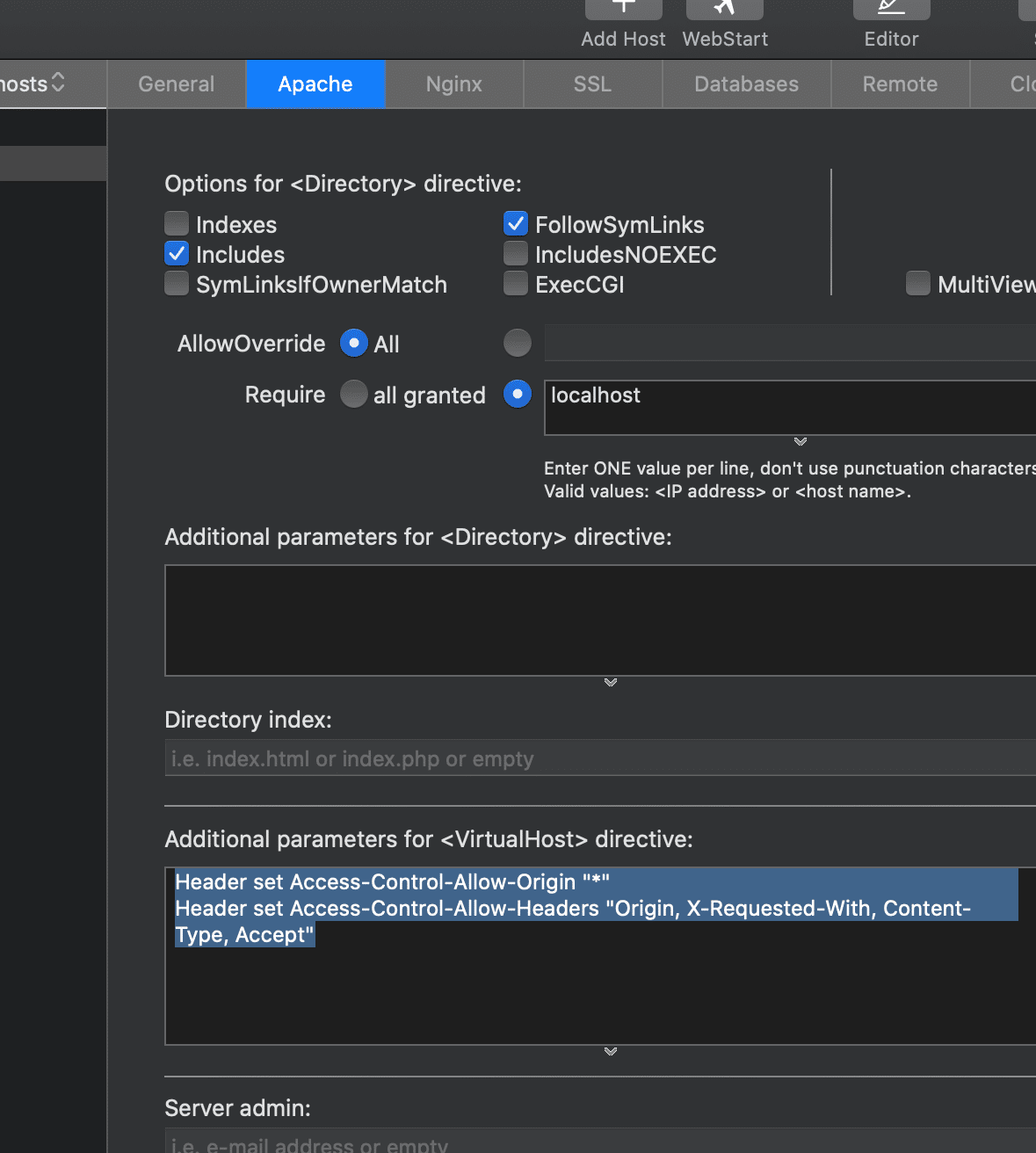
Task: Disable the Includes option
Action: coord(177,253)
